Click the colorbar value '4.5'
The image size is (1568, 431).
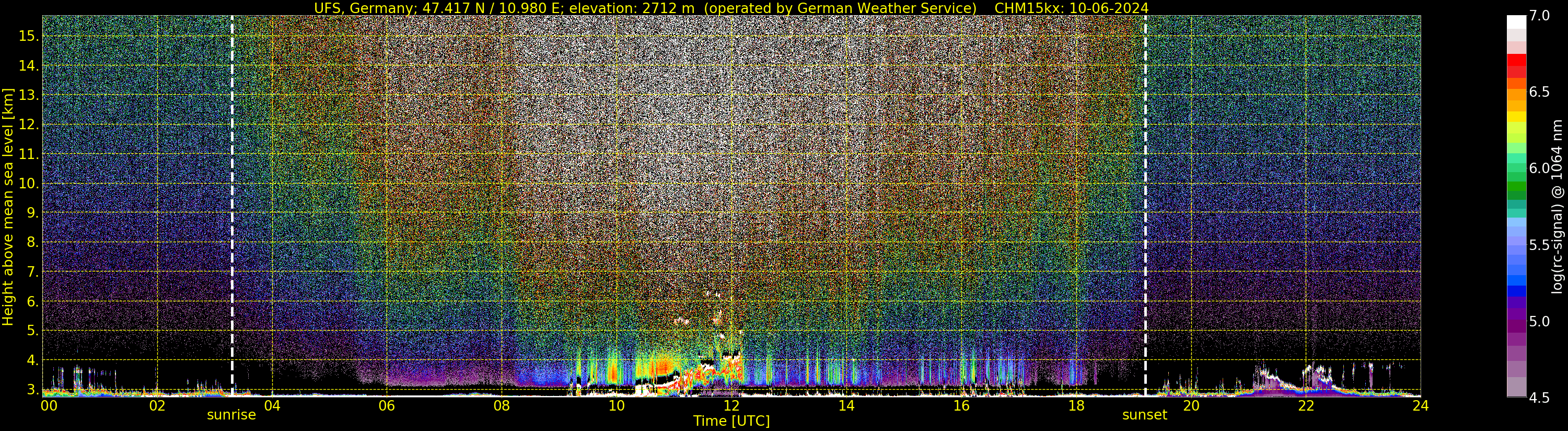[x=1539, y=398]
